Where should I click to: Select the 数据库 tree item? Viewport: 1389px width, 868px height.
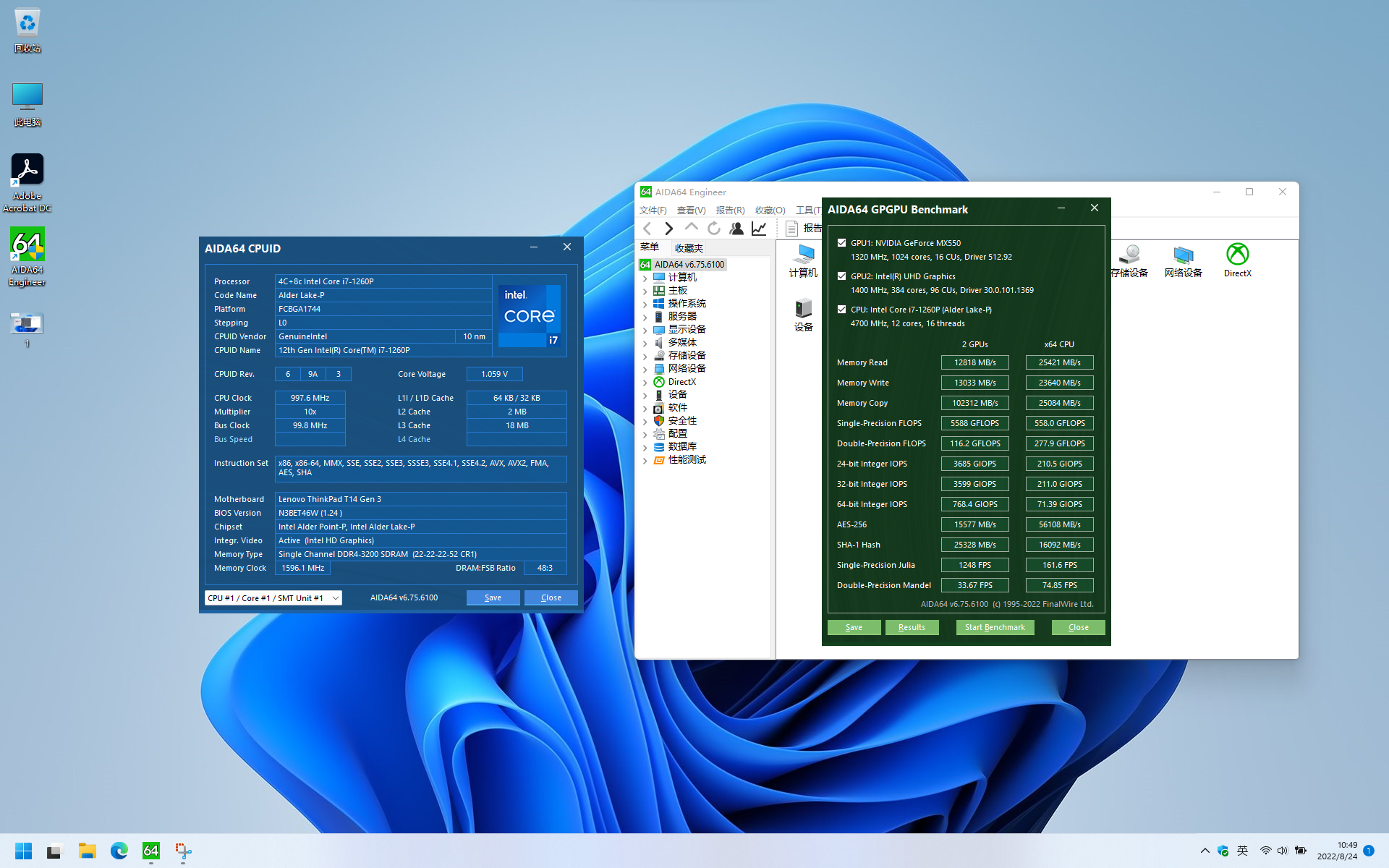674,447
